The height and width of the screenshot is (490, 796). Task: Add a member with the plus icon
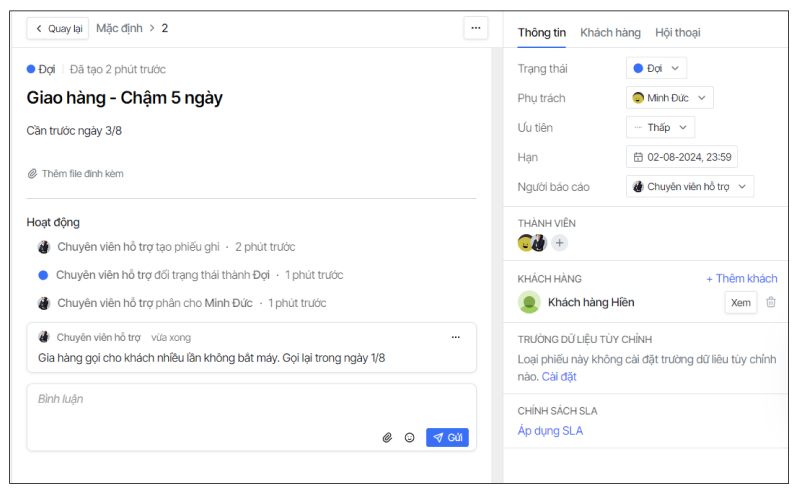click(x=559, y=243)
